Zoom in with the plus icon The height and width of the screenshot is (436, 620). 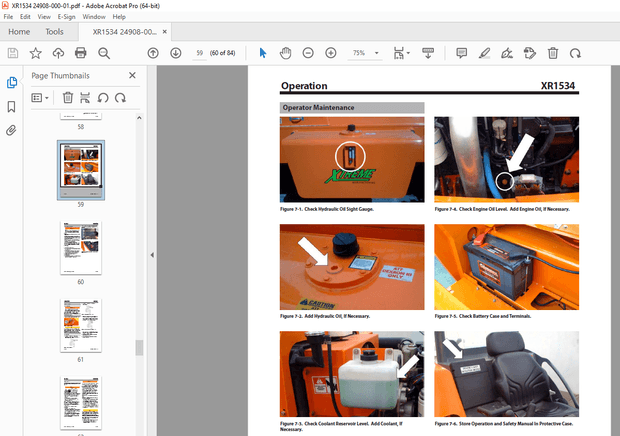[331, 53]
